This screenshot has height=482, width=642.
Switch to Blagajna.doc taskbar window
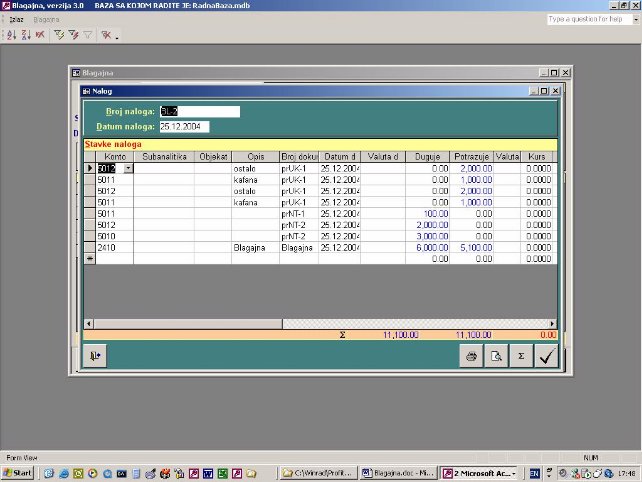(x=396, y=472)
